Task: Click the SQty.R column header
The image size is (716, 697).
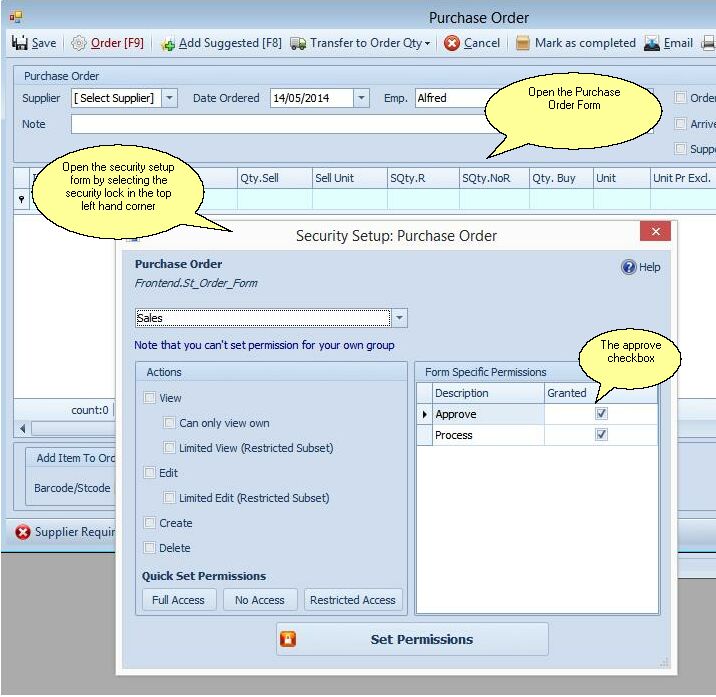Action: (423, 178)
